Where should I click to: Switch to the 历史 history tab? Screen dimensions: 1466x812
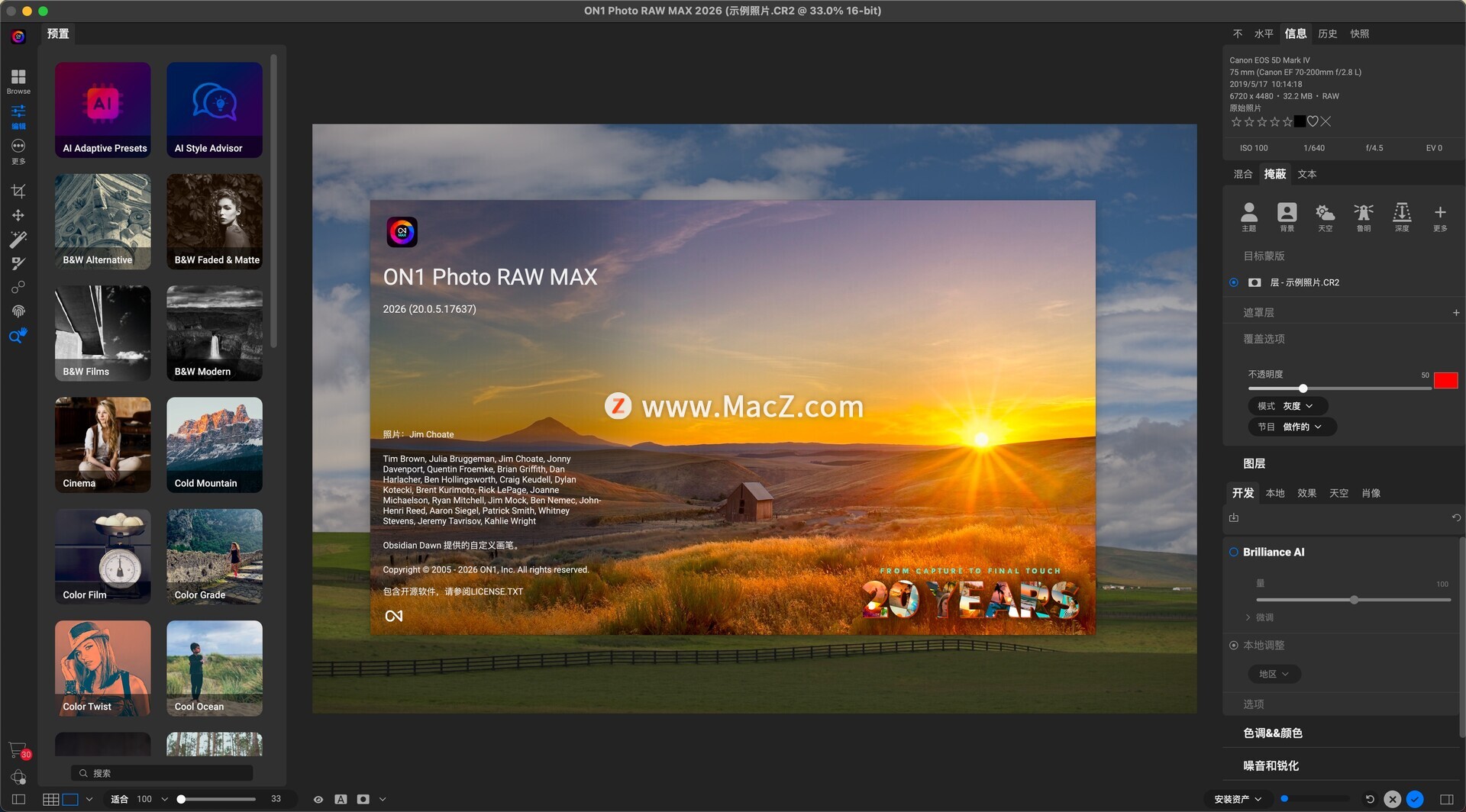1327,34
